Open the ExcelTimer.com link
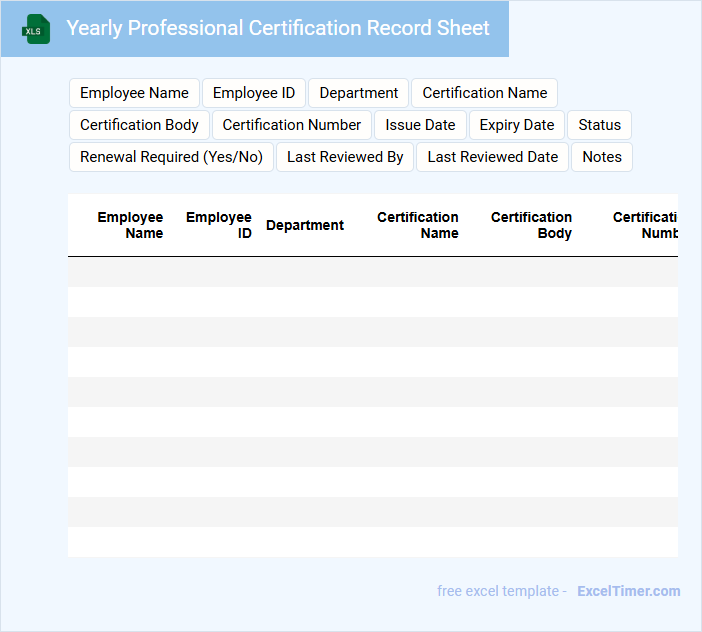The width and height of the screenshot is (702, 632). [628, 591]
